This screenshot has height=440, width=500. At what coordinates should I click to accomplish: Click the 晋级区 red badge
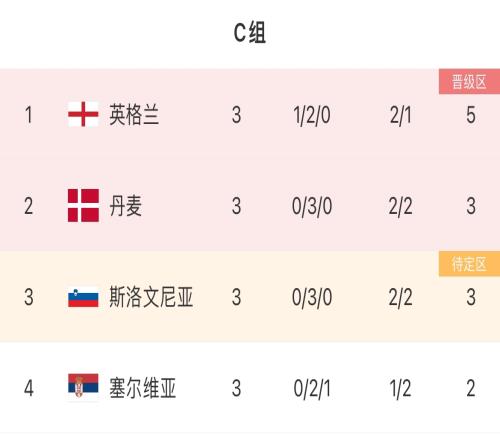tap(469, 81)
